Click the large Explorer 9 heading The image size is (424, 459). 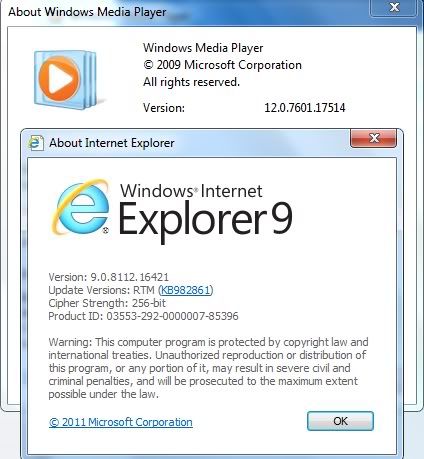click(205, 221)
